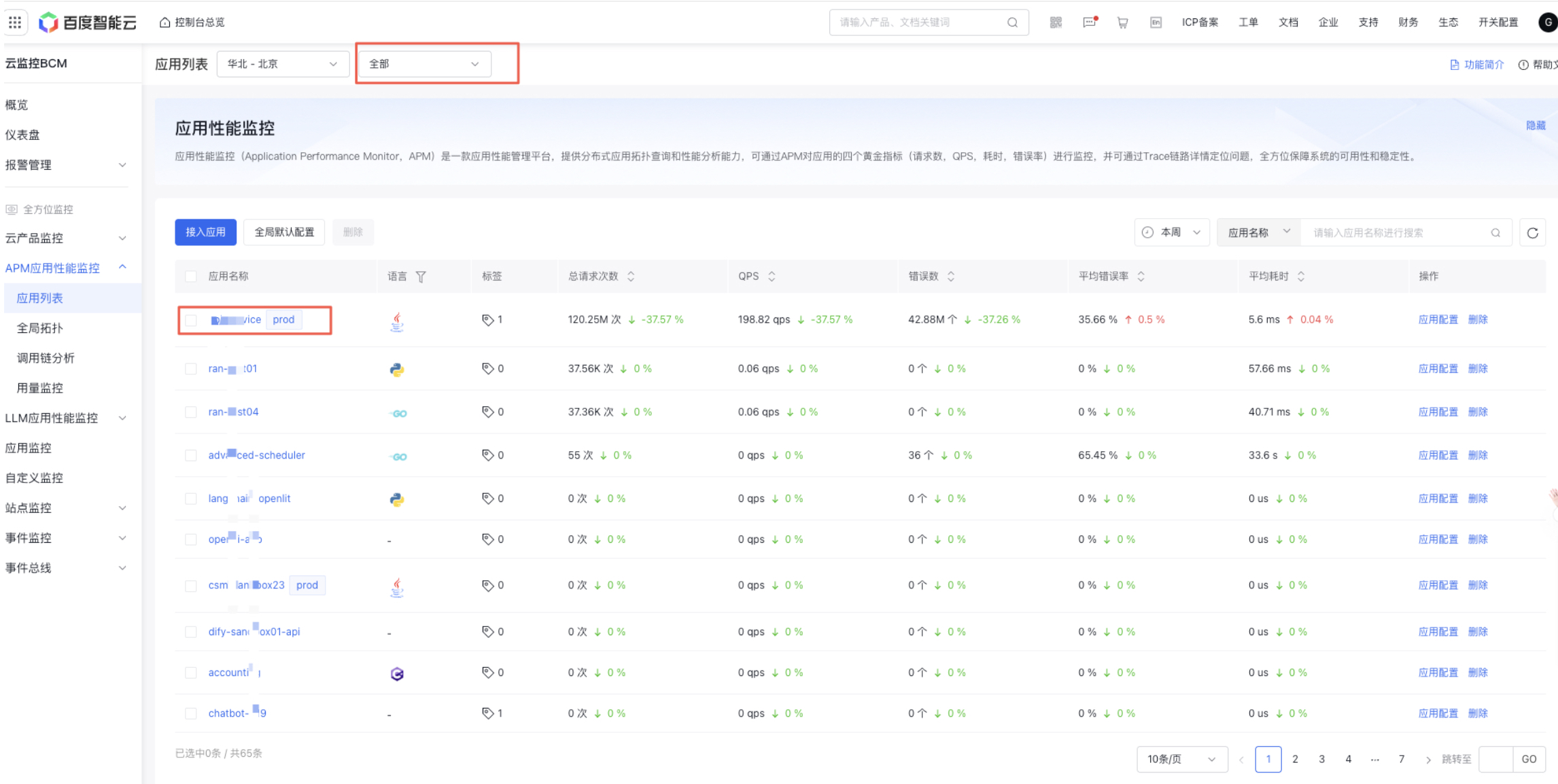The height and width of the screenshot is (784, 1558).
Task: Open the 华北 - 北京 region dropdown
Action: [282, 64]
